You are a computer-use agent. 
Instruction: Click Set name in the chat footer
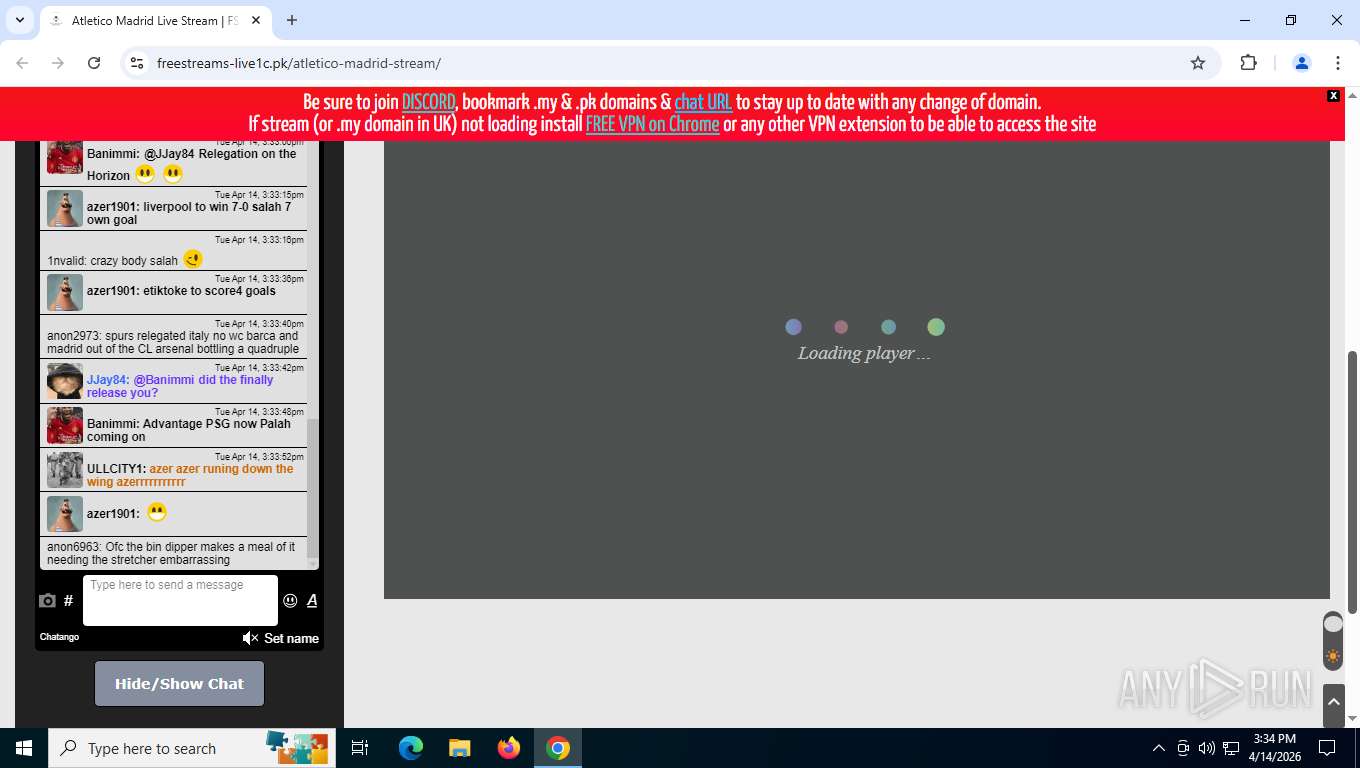291,638
